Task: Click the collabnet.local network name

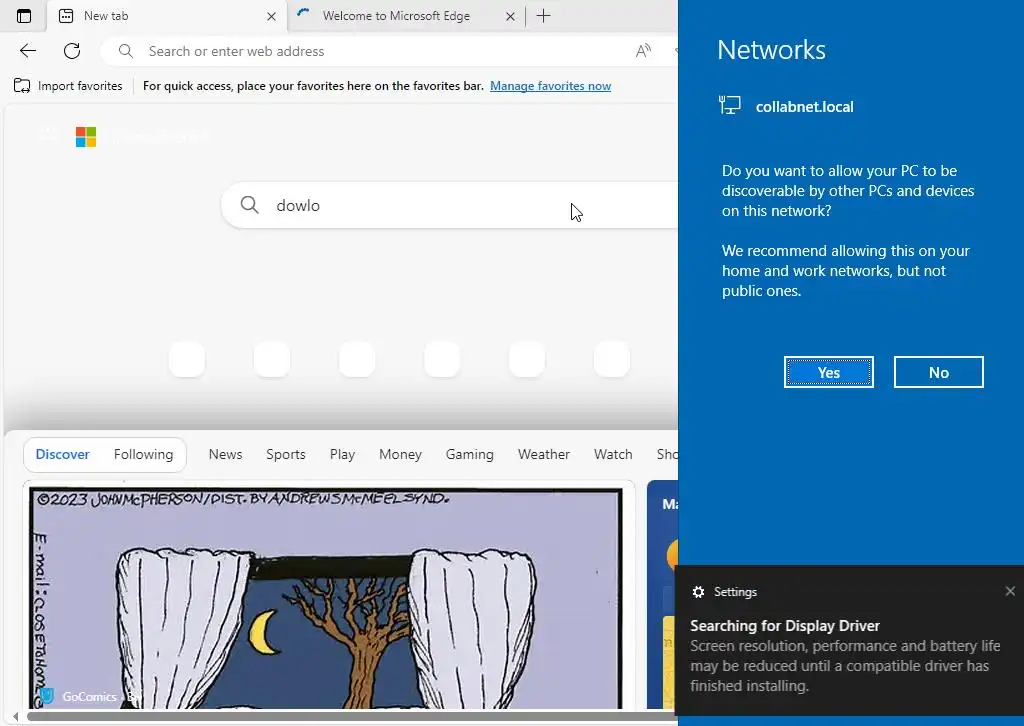Action: tap(805, 107)
